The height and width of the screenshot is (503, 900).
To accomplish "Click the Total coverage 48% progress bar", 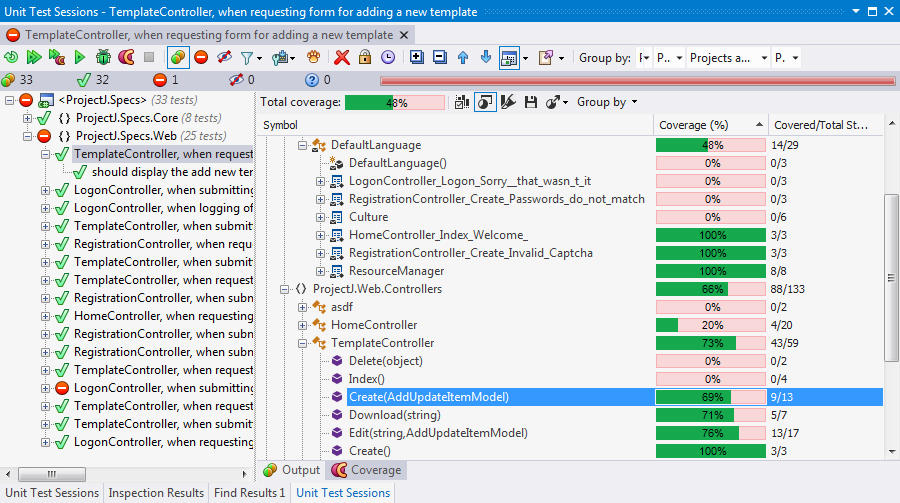I will [394, 102].
